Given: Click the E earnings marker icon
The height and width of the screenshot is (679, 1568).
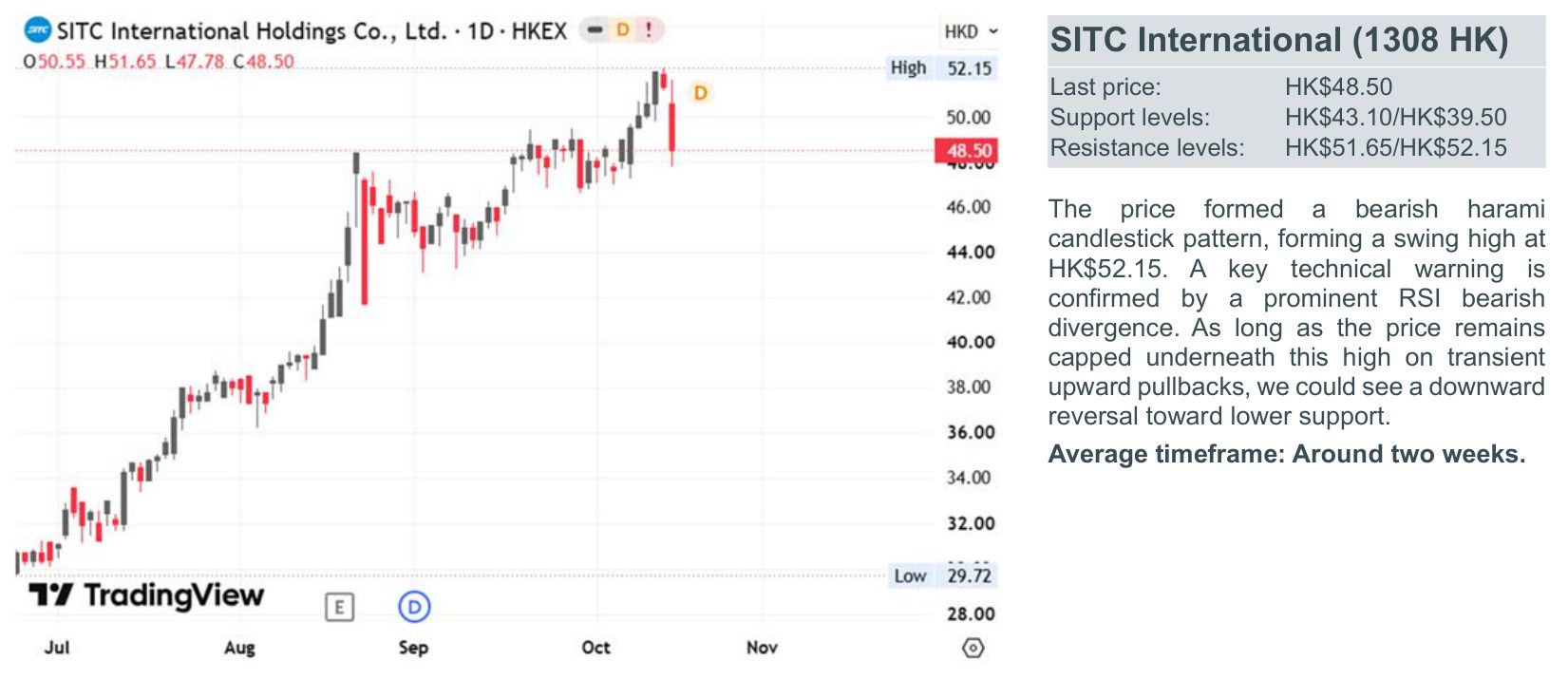Looking at the screenshot, I should tap(339, 607).
